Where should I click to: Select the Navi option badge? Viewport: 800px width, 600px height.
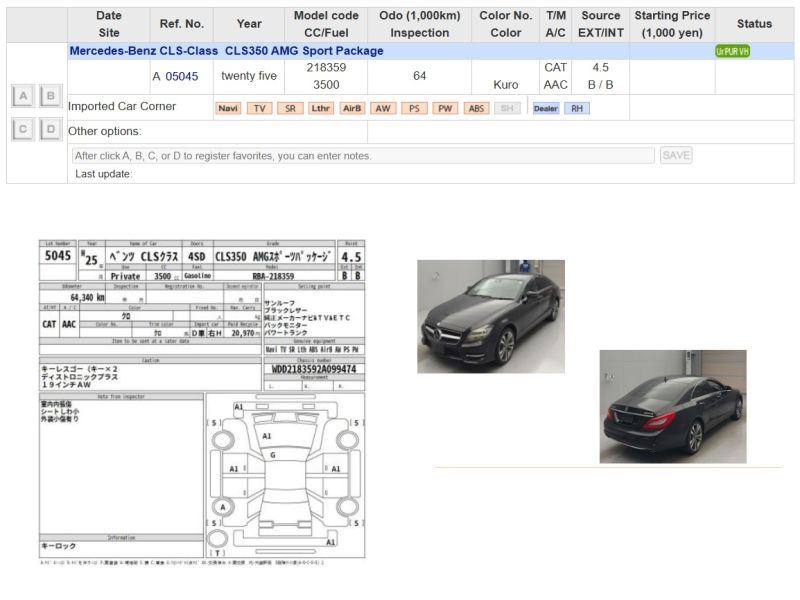click(x=228, y=108)
